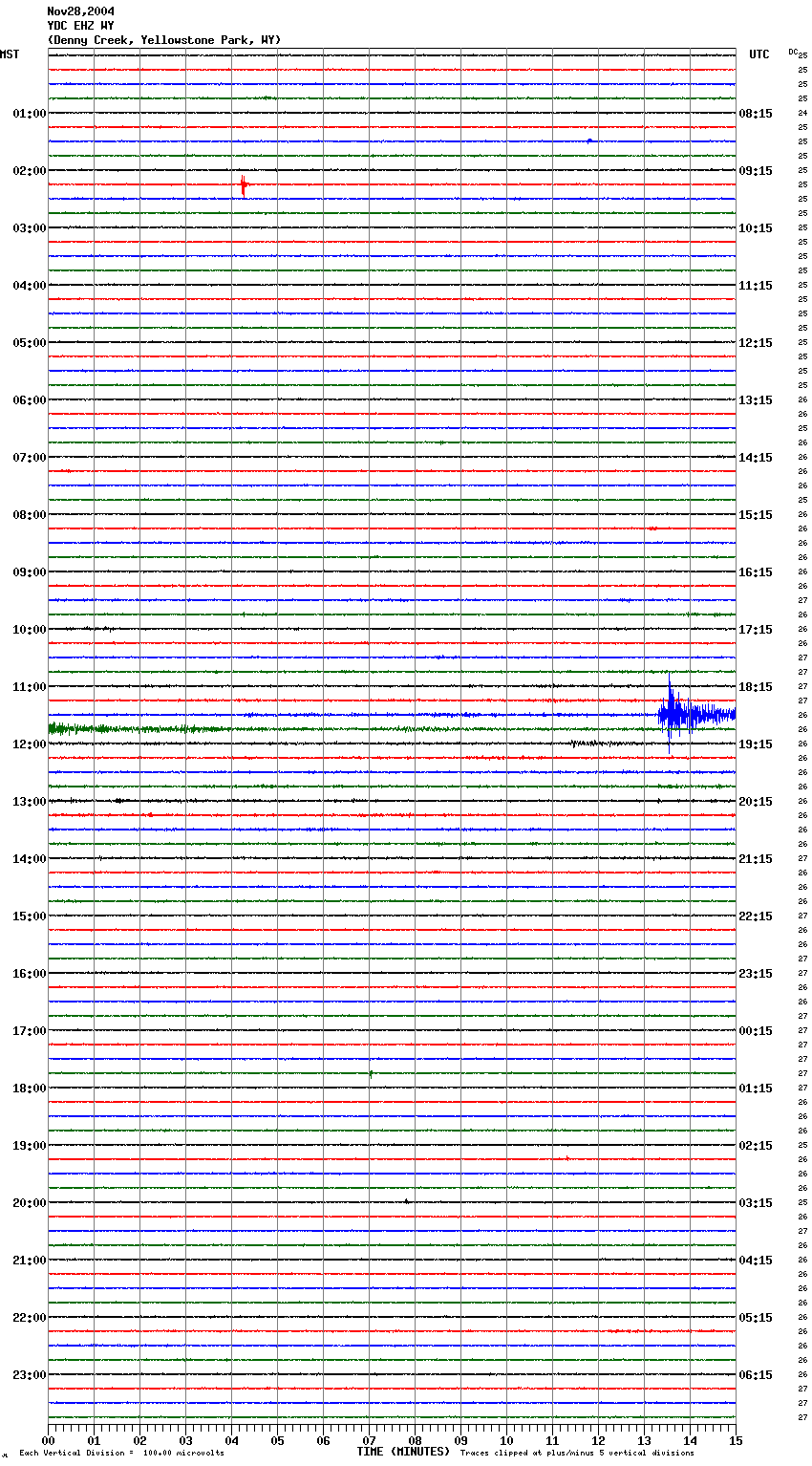Select the 05:00 MST time label
Viewport: 812px width, 1466px height.
pos(30,343)
